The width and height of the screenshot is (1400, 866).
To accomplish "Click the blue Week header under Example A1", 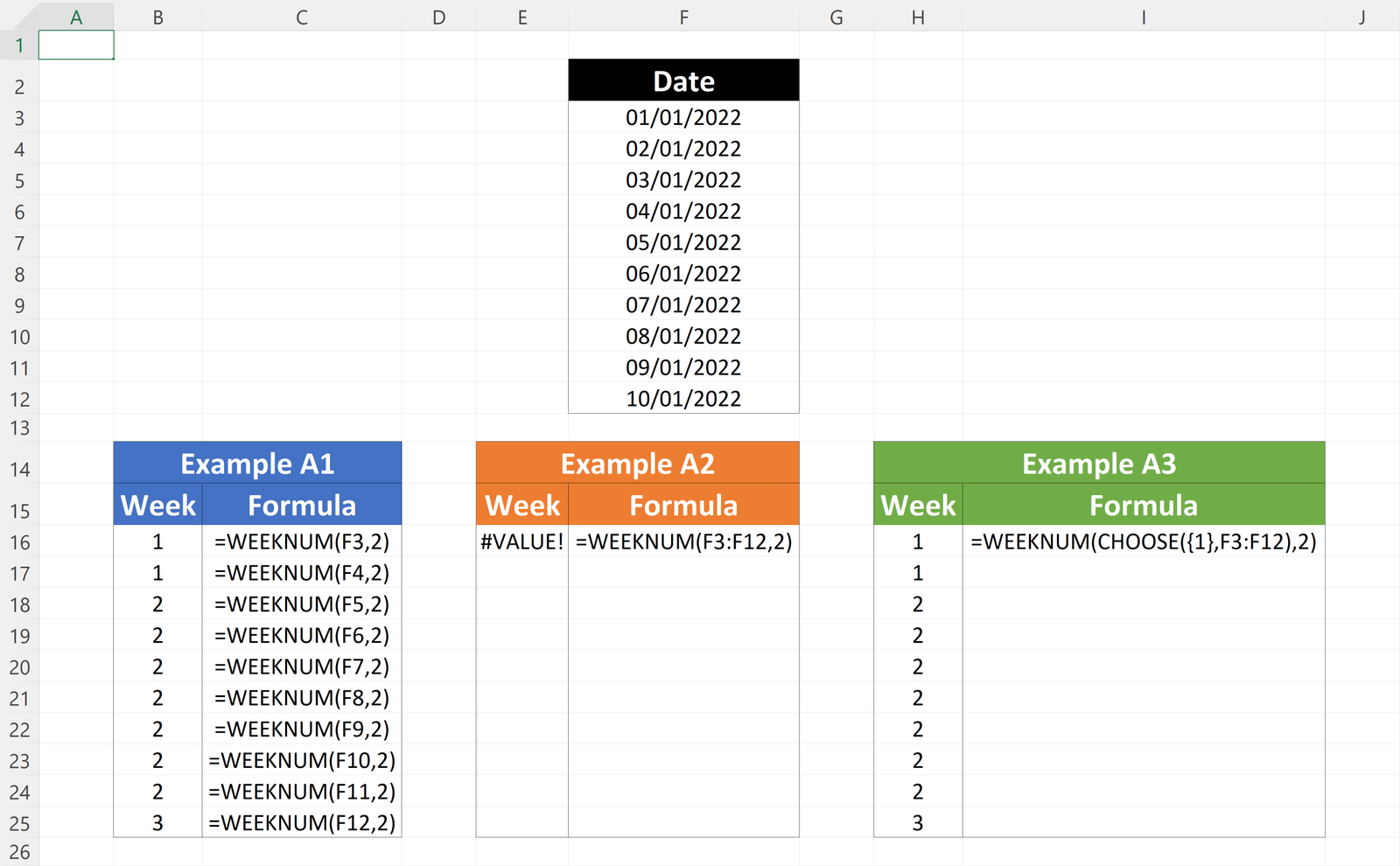I will (157, 505).
